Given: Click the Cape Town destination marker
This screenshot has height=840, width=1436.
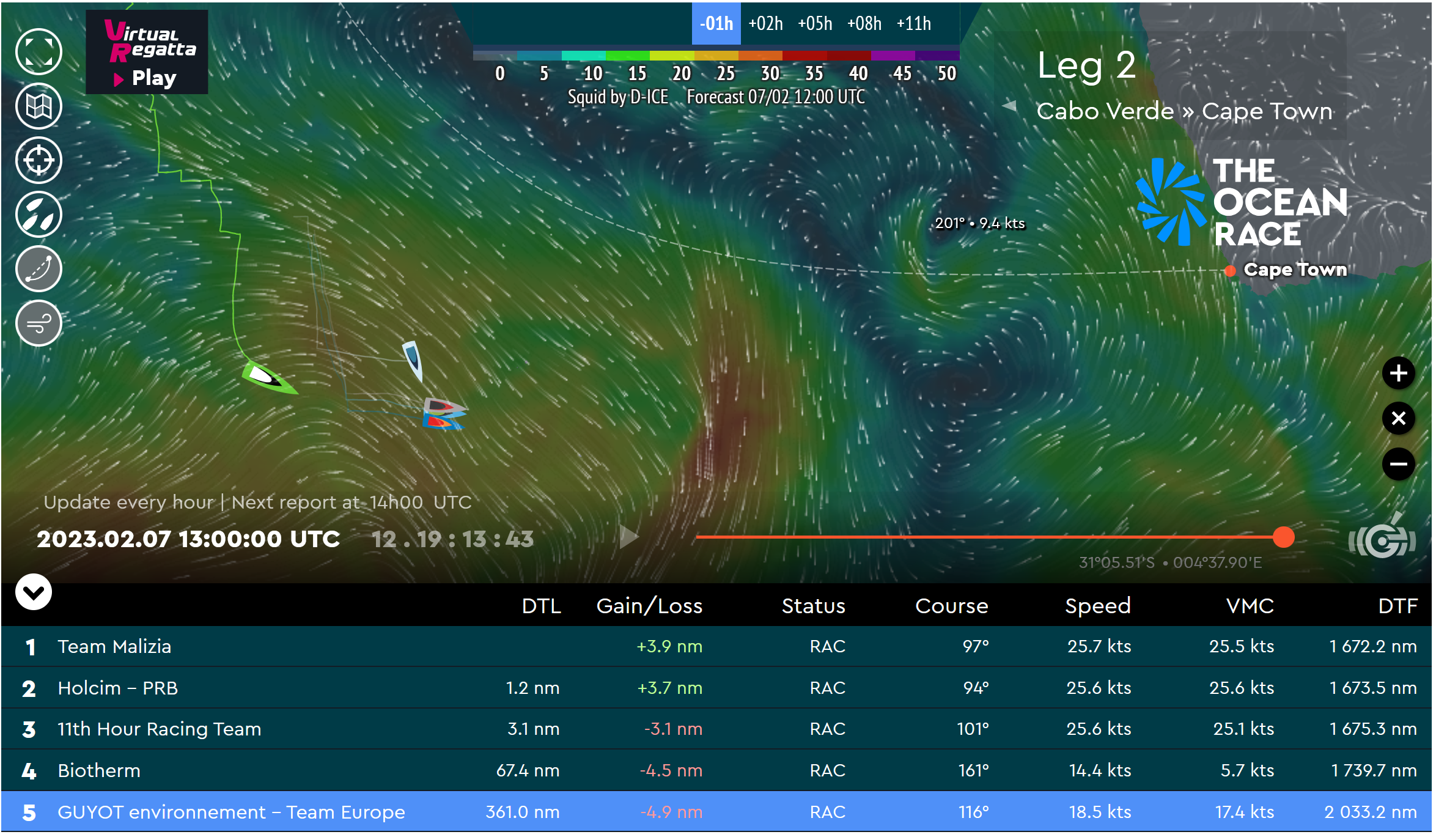Looking at the screenshot, I should click(1231, 271).
